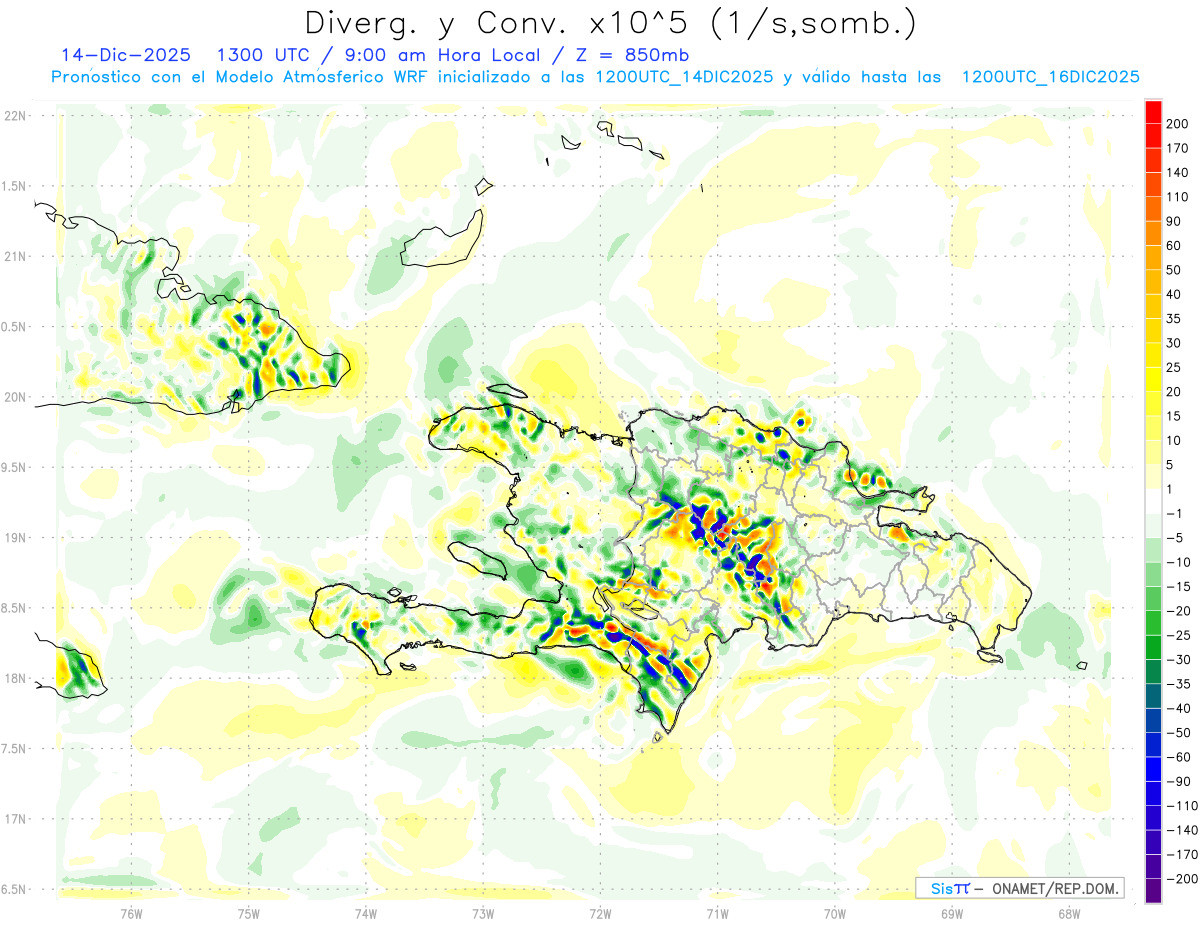Click the color scale value "-10"
Screen dimensions: 1200x927
[1181, 563]
